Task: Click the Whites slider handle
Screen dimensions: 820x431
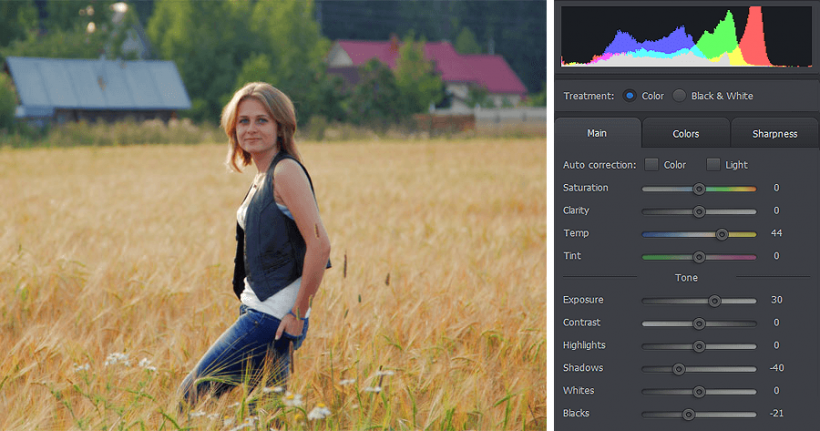Action: 699,392
